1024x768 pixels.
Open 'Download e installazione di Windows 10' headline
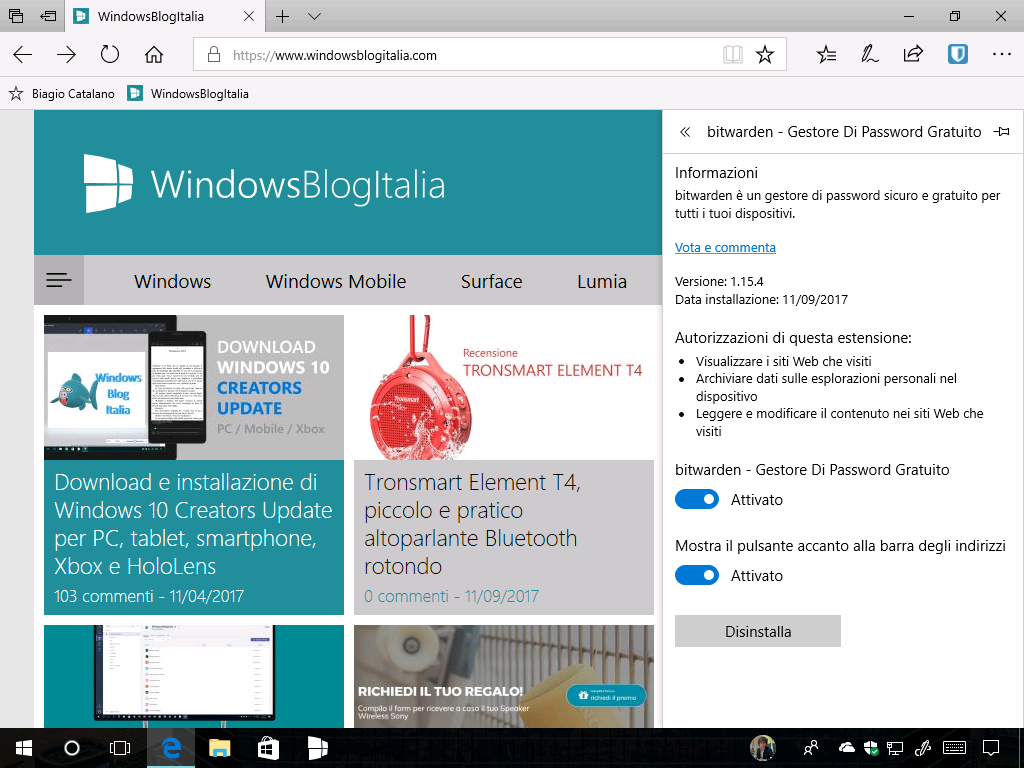(193, 524)
